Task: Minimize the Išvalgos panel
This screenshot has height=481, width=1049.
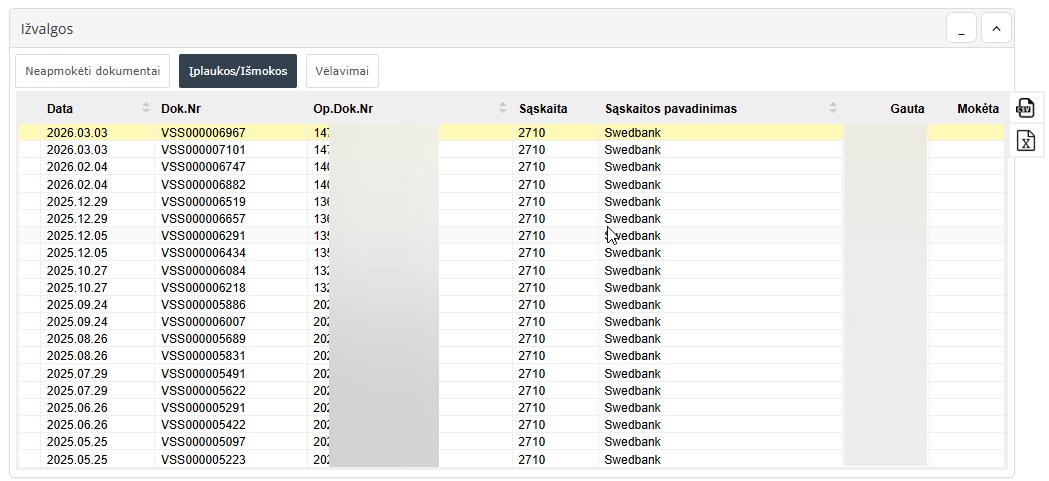Action: tap(961, 29)
